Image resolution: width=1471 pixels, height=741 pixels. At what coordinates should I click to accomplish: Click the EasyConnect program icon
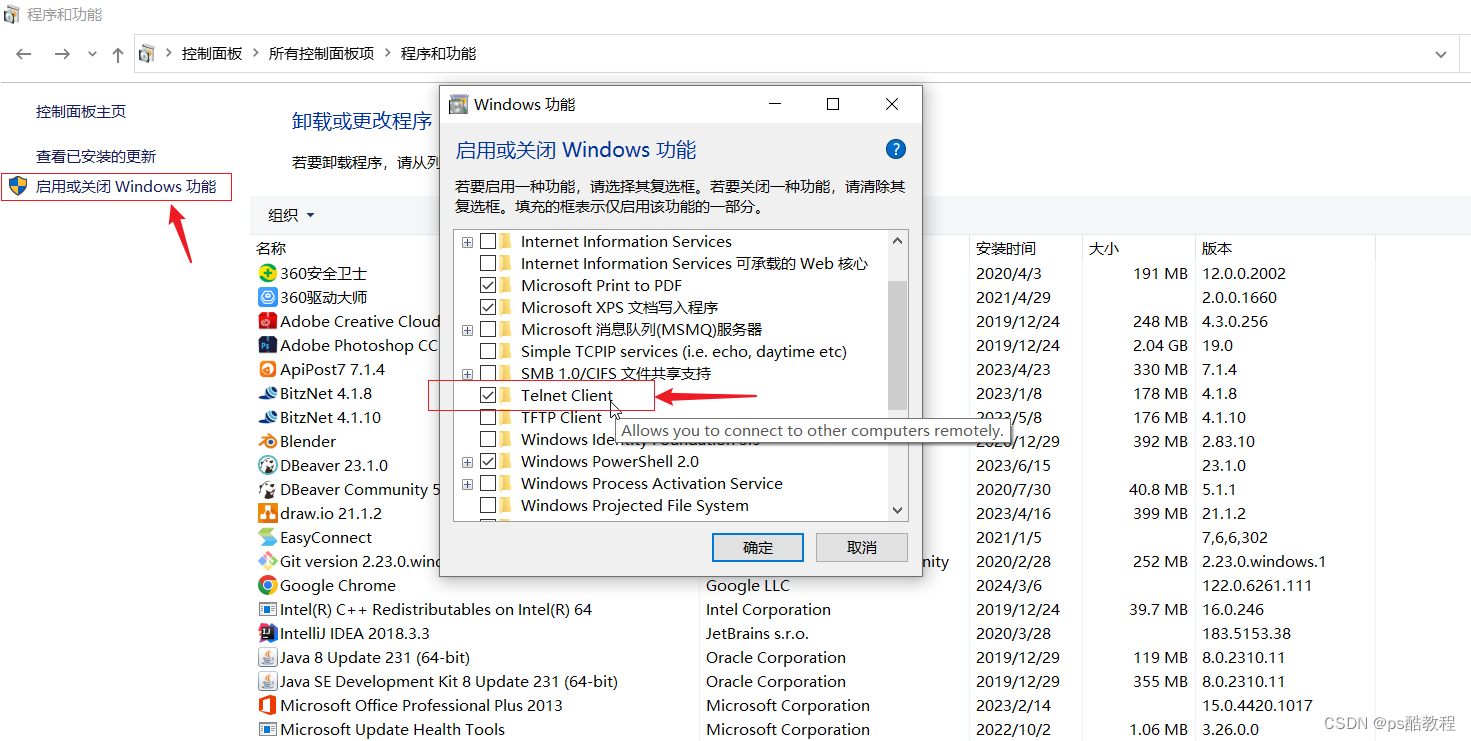267,537
